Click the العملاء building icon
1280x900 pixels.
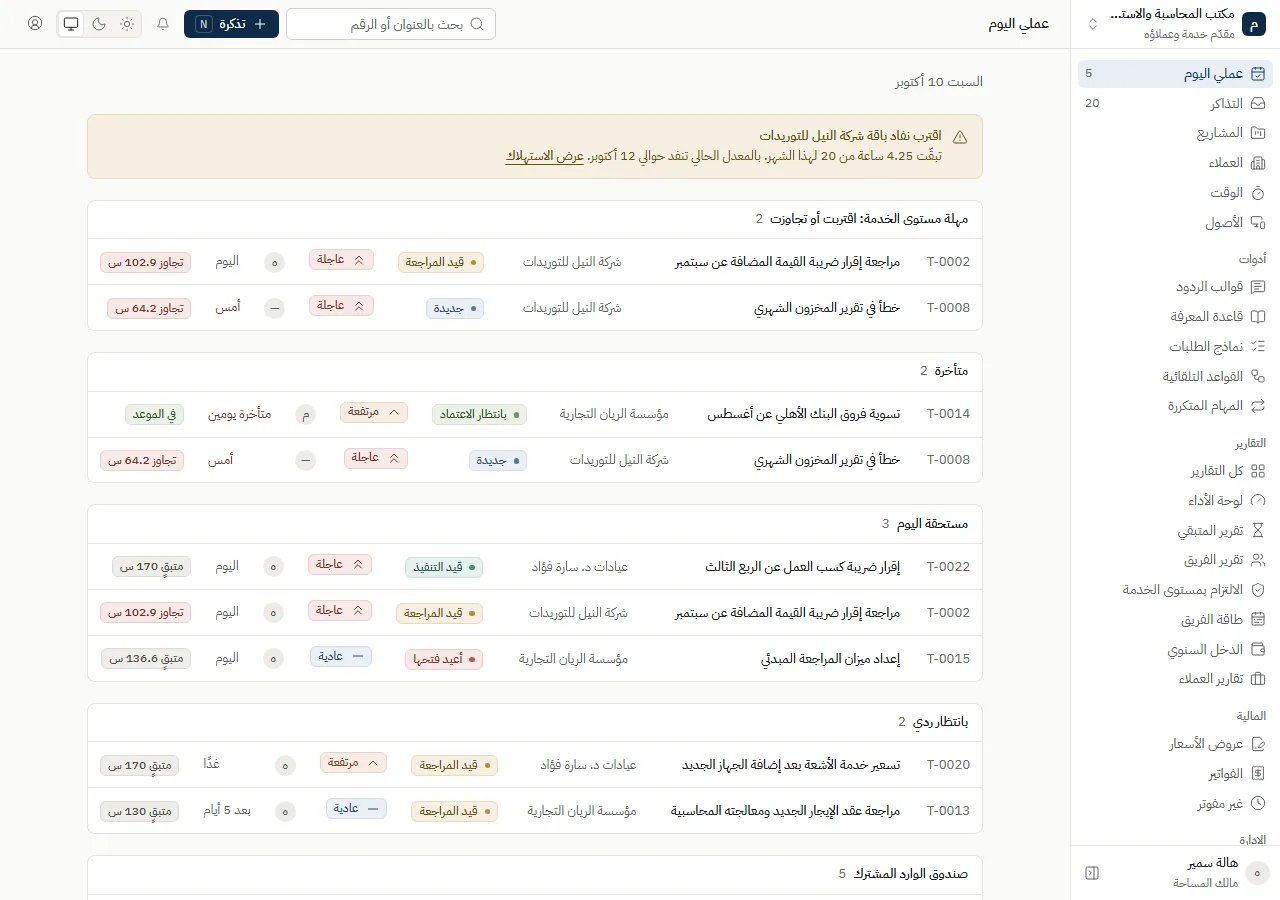point(1258,163)
